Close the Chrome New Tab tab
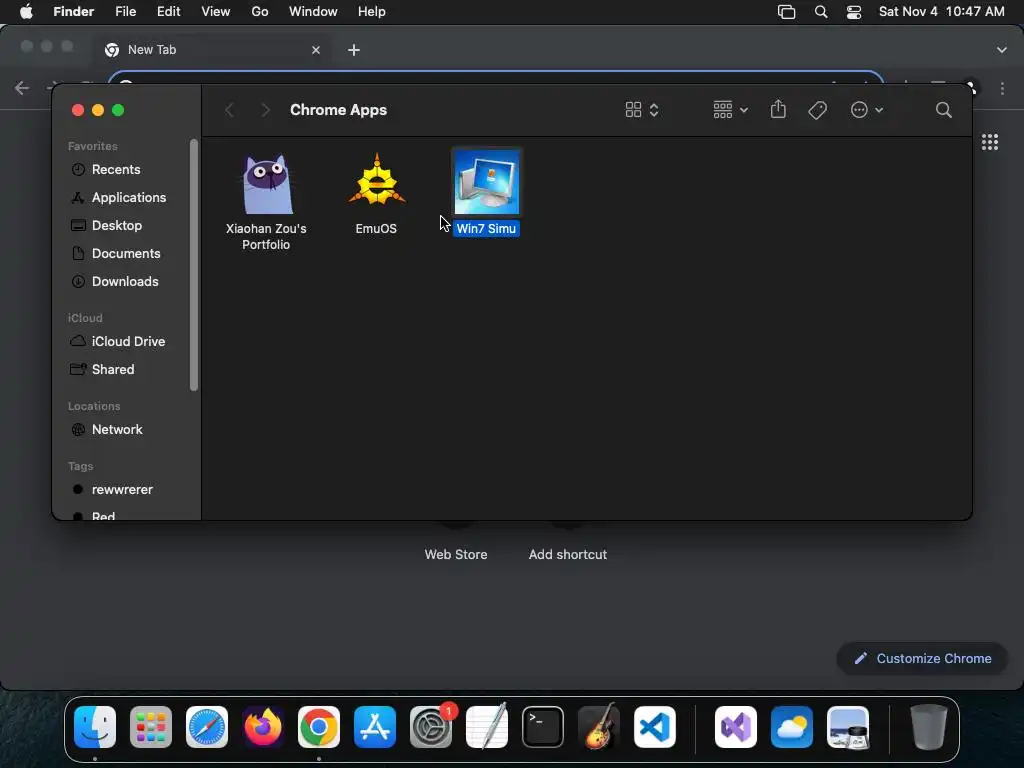 coord(316,50)
